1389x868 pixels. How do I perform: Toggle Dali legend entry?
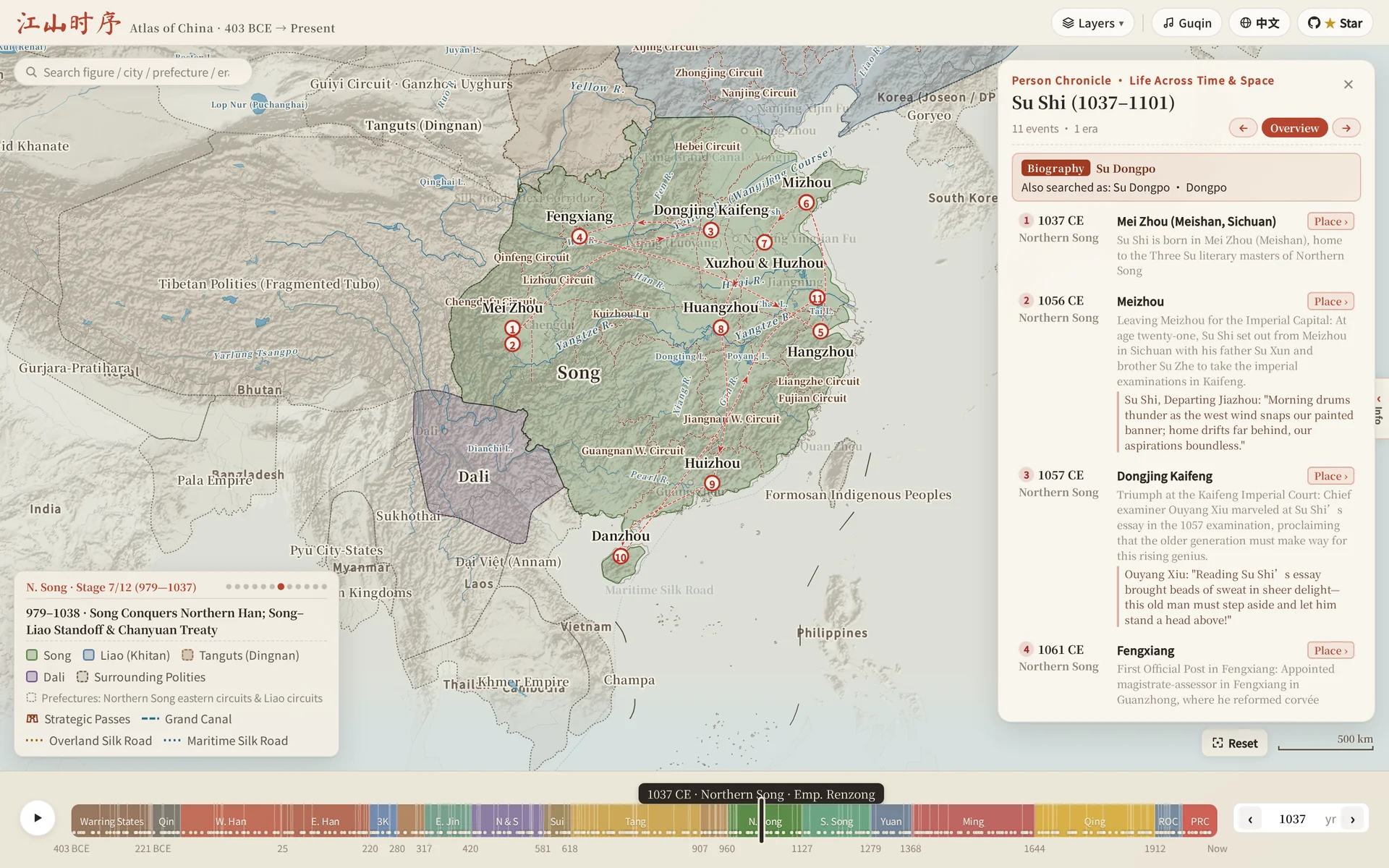pyautogui.click(x=46, y=677)
